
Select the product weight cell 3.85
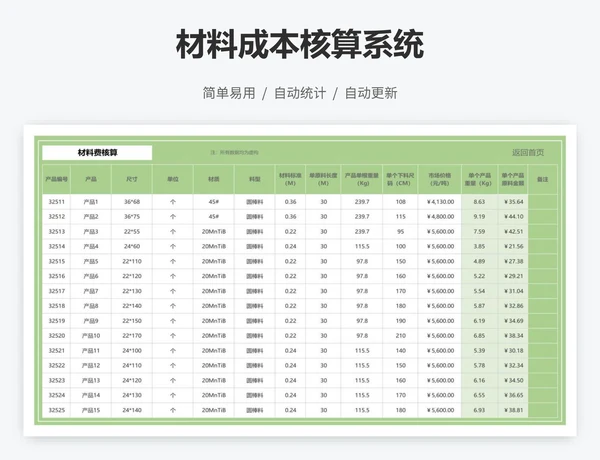coord(479,246)
